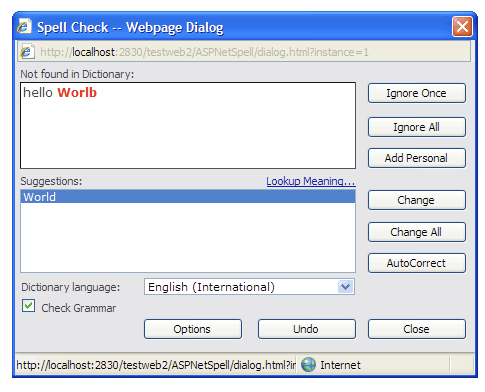Click the Change All button
The width and height of the screenshot is (485, 392).
point(416,232)
